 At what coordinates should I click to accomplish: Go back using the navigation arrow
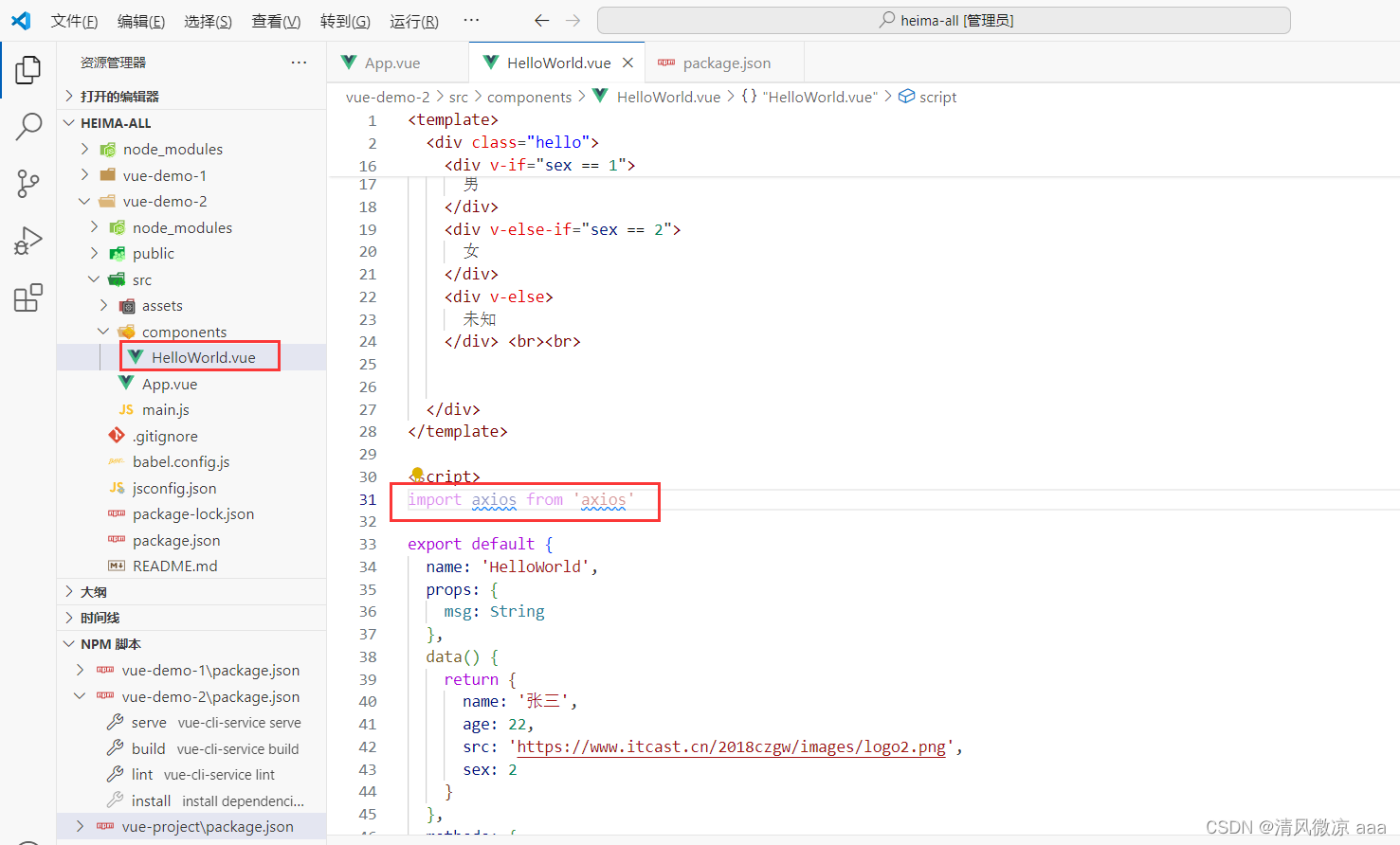[x=541, y=20]
